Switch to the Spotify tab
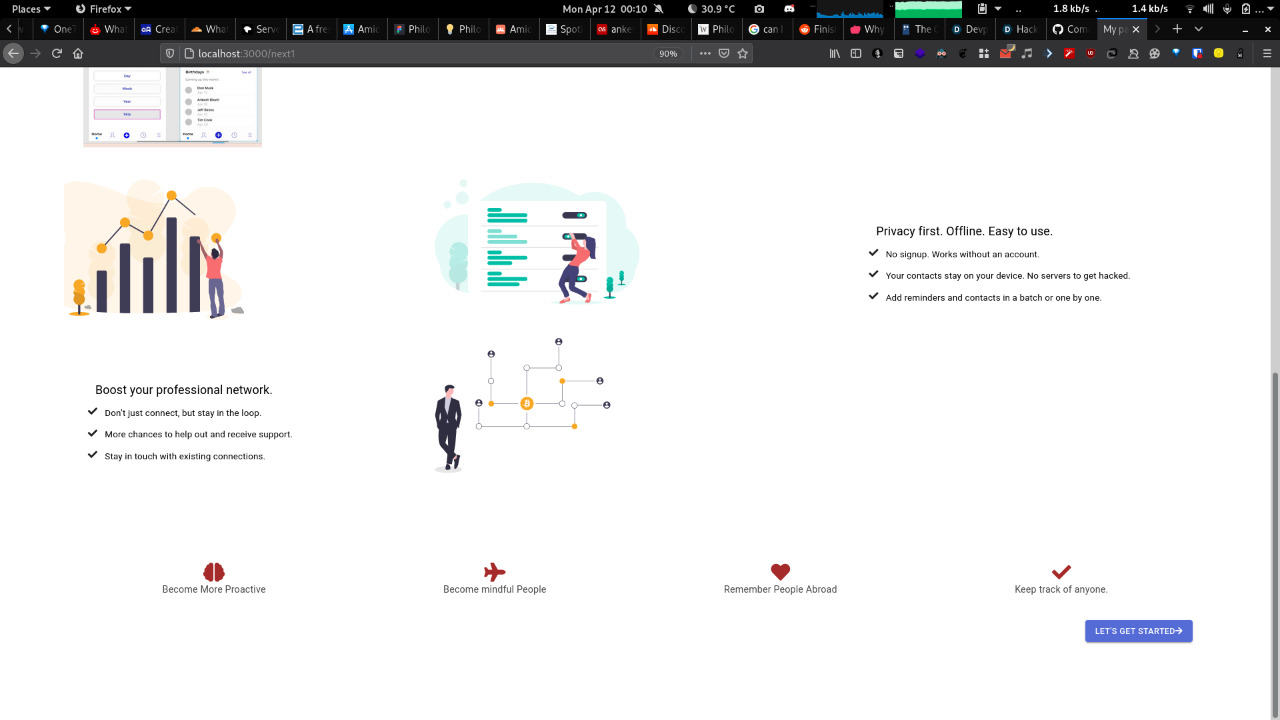The width and height of the screenshot is (1280, 720). pyautogui.click(x=565, y=29)
